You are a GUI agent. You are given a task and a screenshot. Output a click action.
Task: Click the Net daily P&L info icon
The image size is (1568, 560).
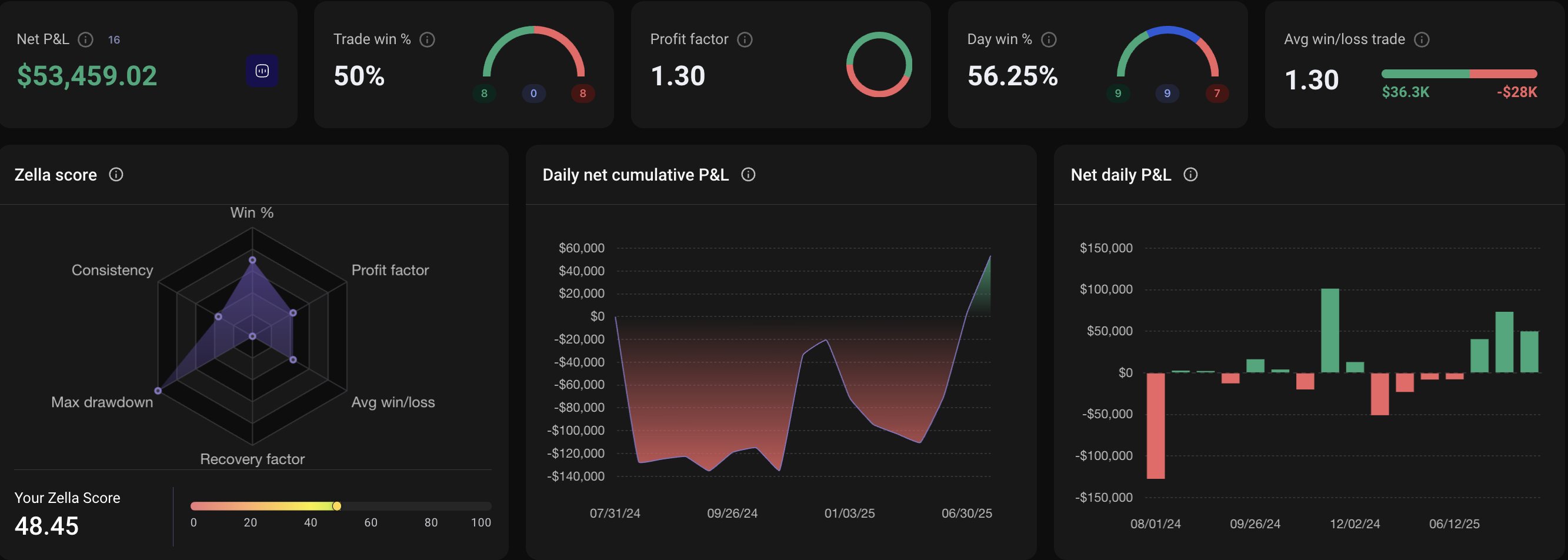pyautogui.click(x=1190, y=175)
